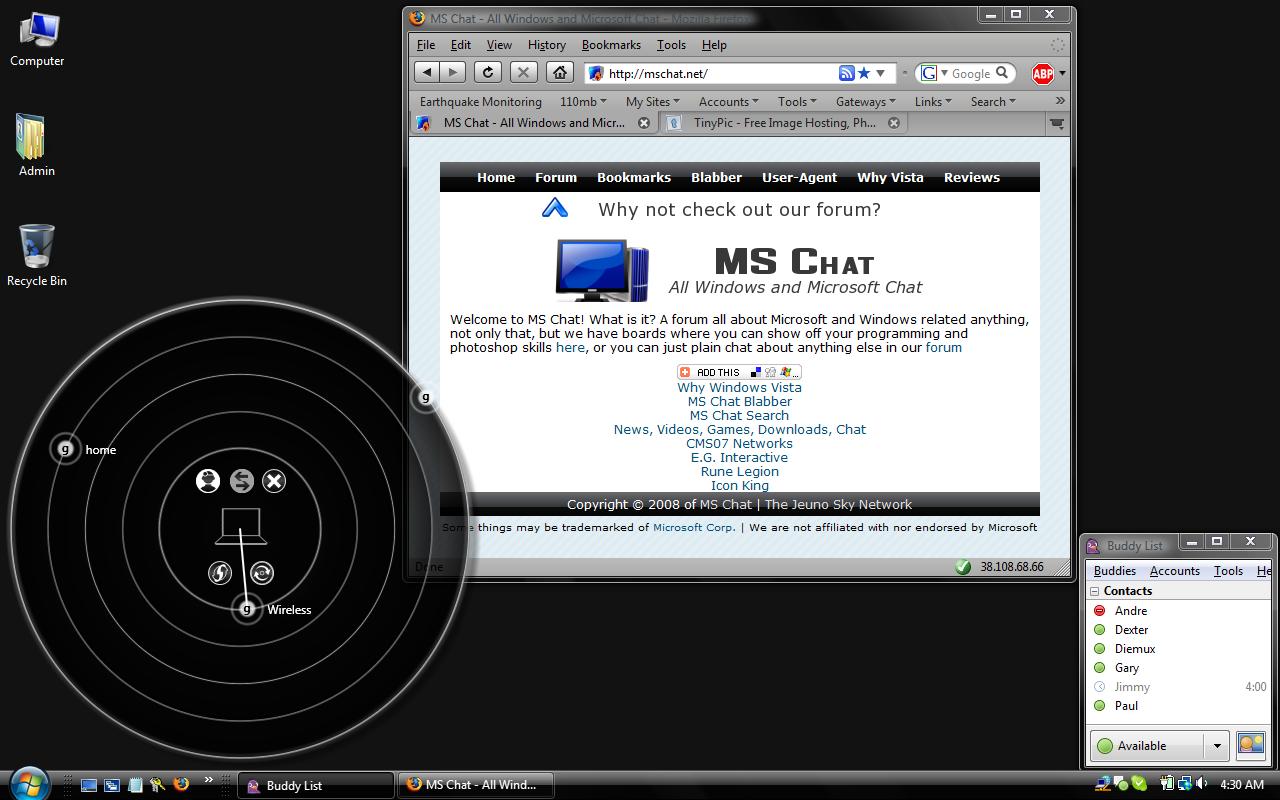Screen dimensions: 1280x800
Task: Click the swap arrows icon in radar widget
Action: [241, 481]
